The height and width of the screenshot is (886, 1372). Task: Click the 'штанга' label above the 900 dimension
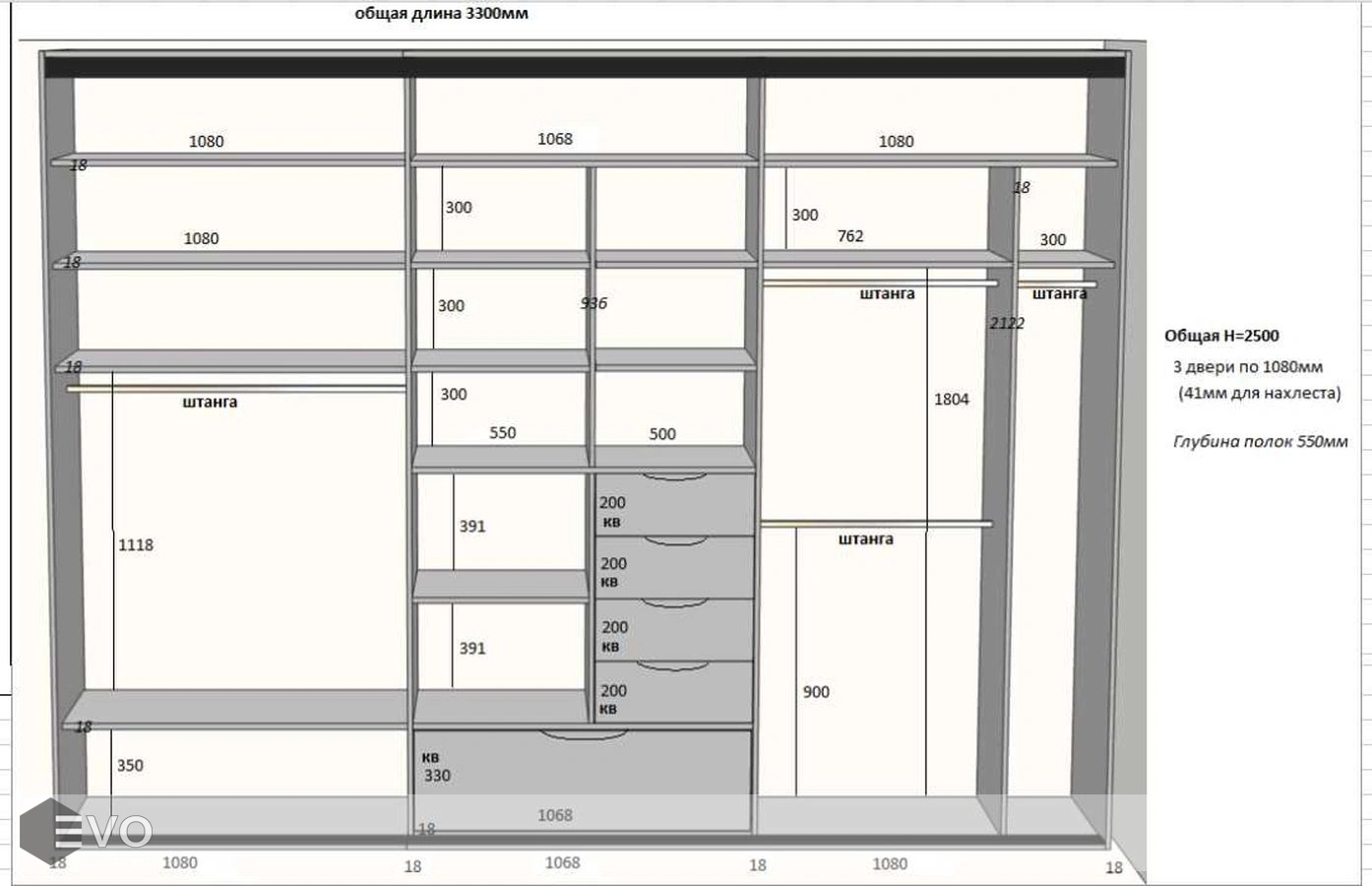click(x=866, y=539)
